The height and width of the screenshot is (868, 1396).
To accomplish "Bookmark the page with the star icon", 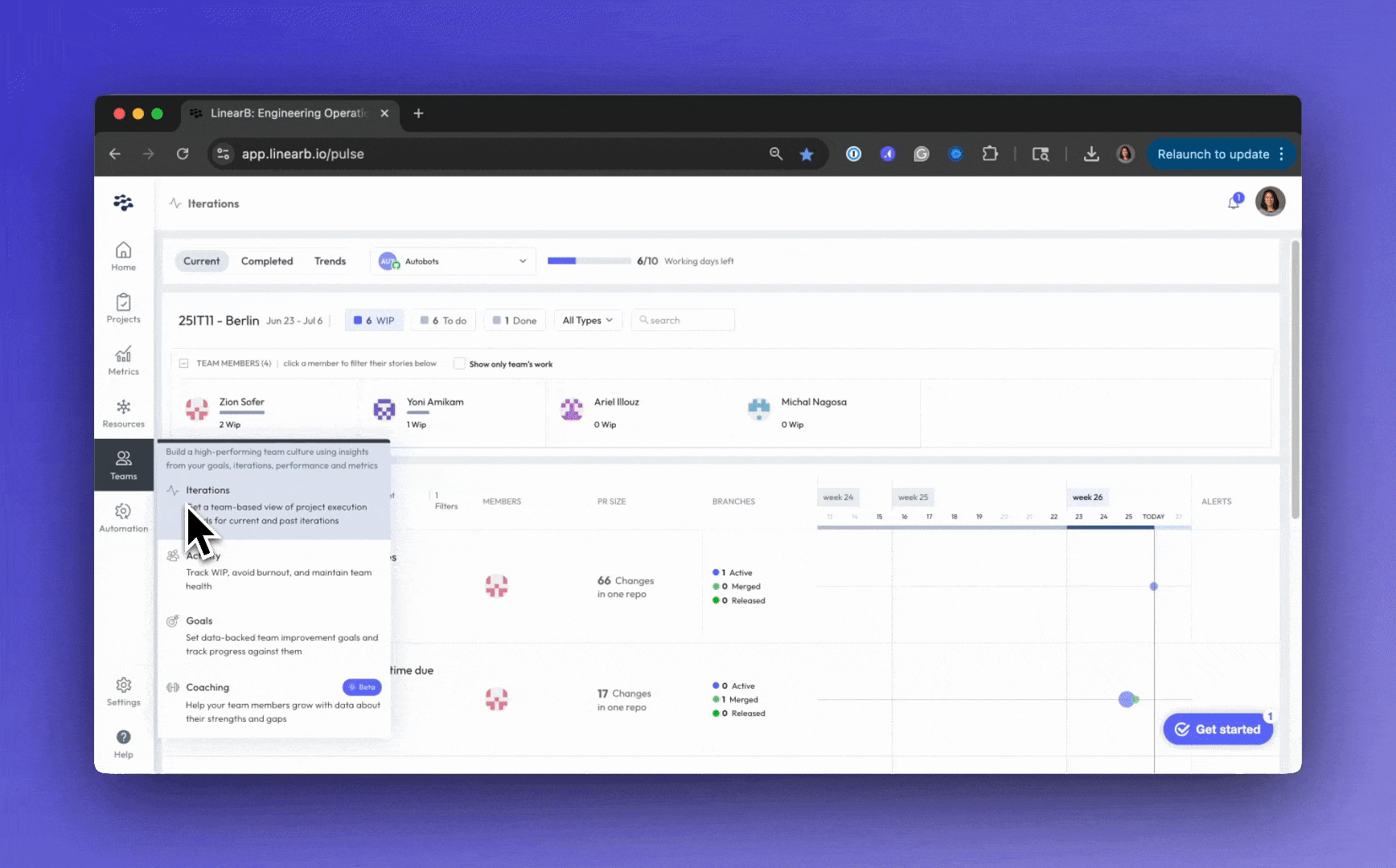I will 807,154.
